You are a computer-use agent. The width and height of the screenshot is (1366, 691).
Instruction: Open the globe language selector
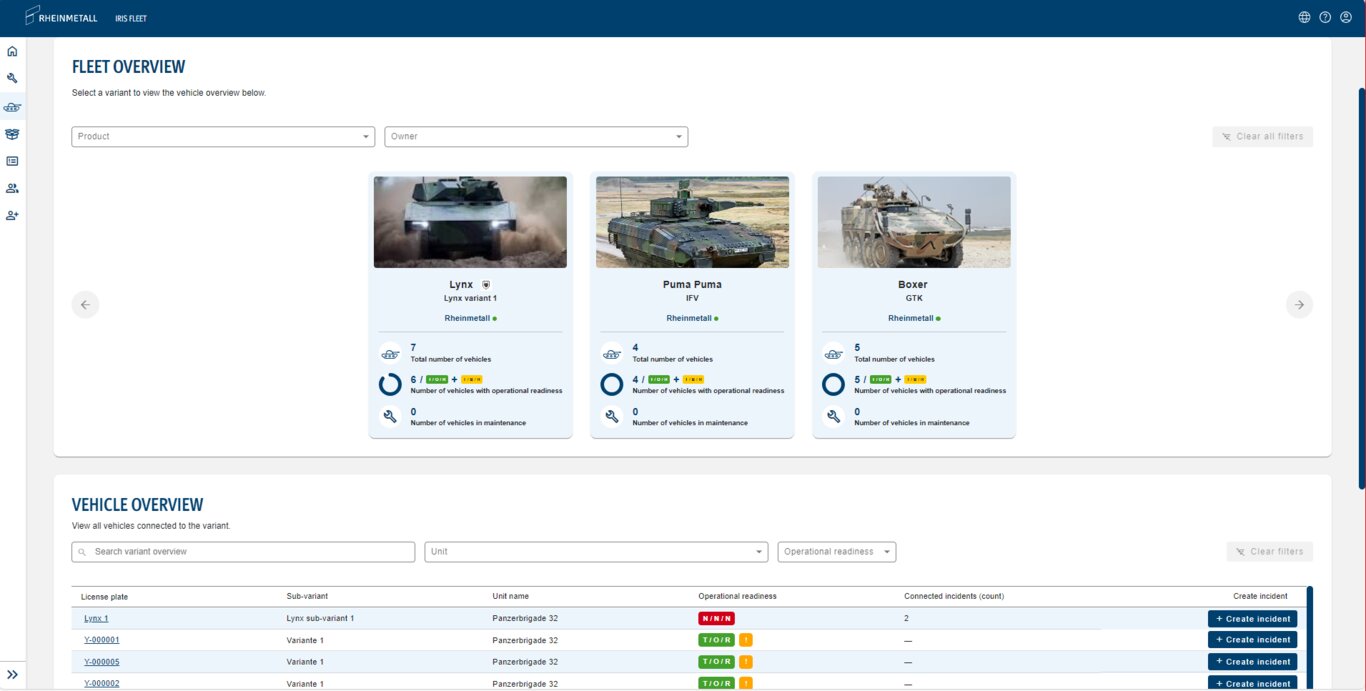1304,17
